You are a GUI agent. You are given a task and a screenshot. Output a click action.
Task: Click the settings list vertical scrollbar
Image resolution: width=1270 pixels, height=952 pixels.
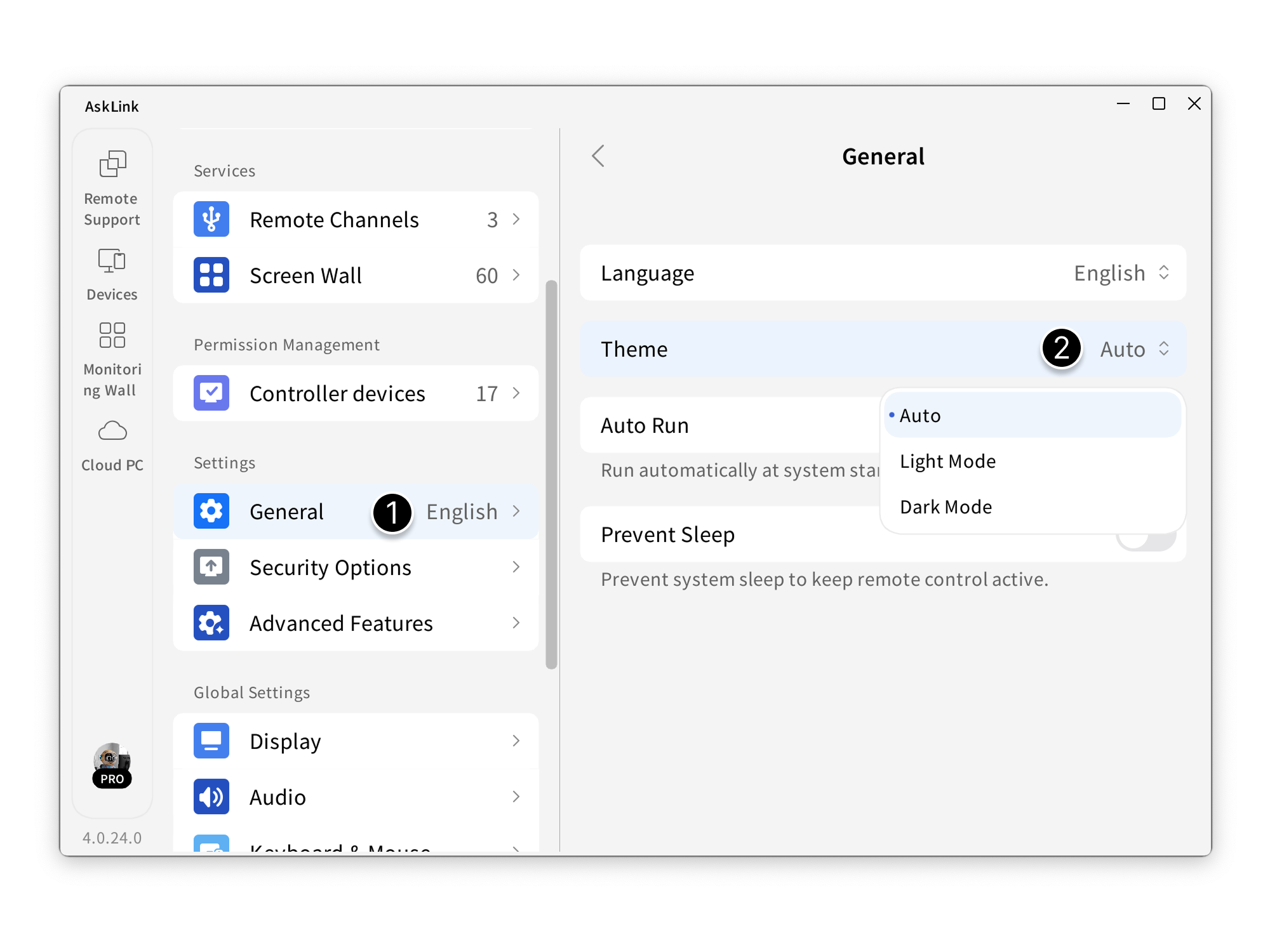[551, 475]
